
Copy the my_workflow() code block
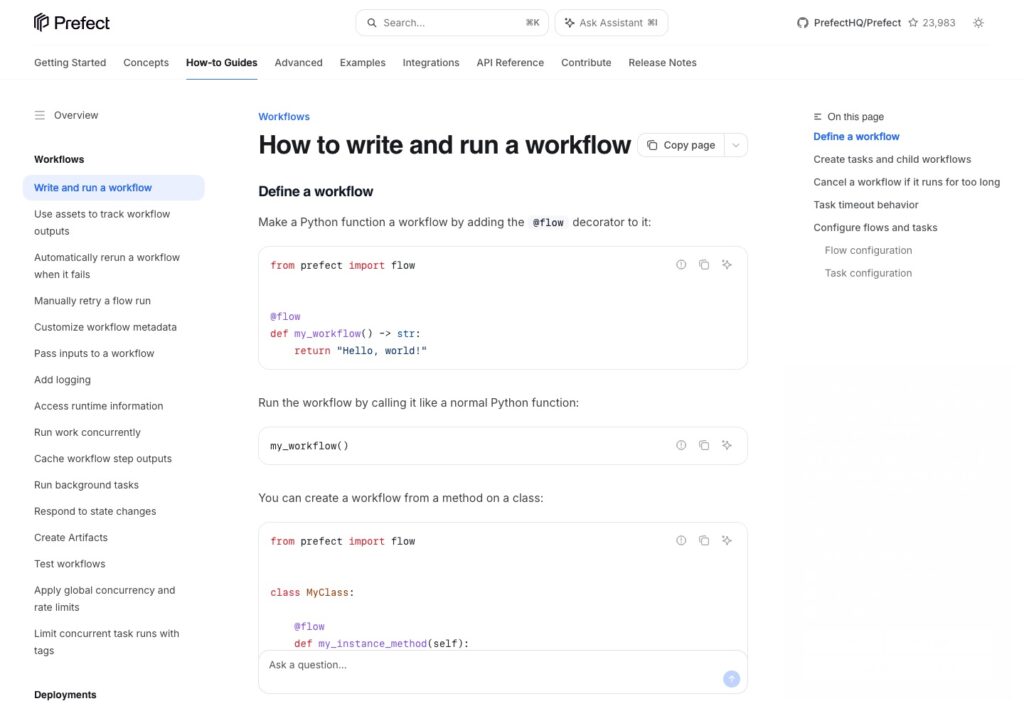tap(704, 445)
